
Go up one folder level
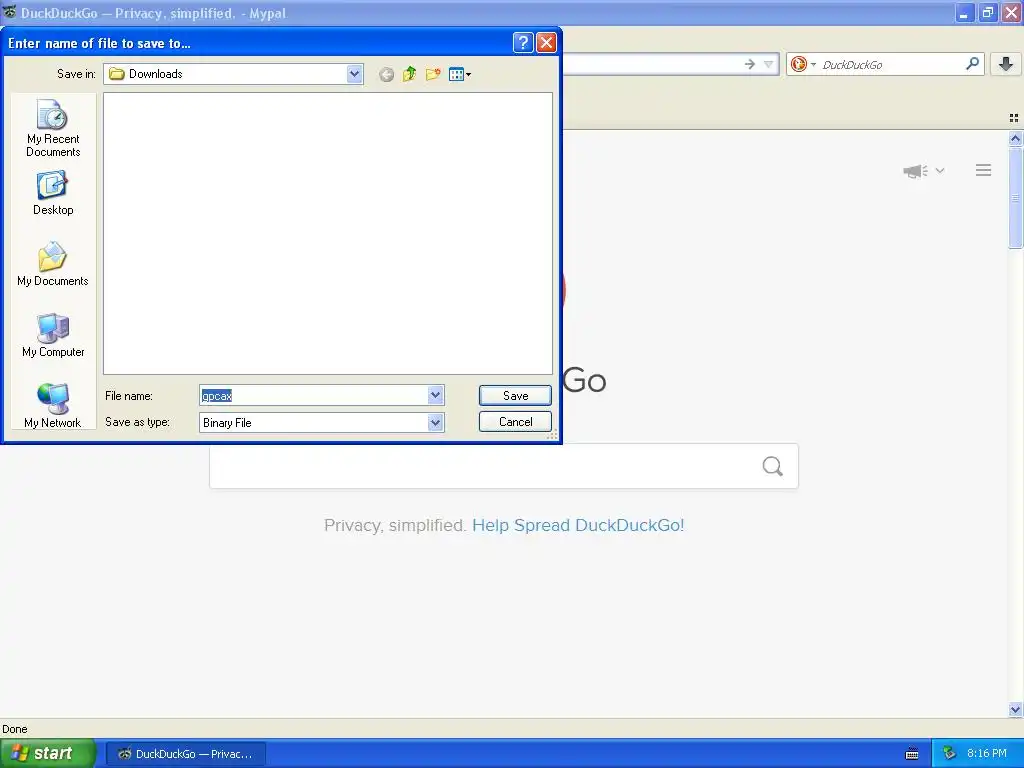coord(409,74)
